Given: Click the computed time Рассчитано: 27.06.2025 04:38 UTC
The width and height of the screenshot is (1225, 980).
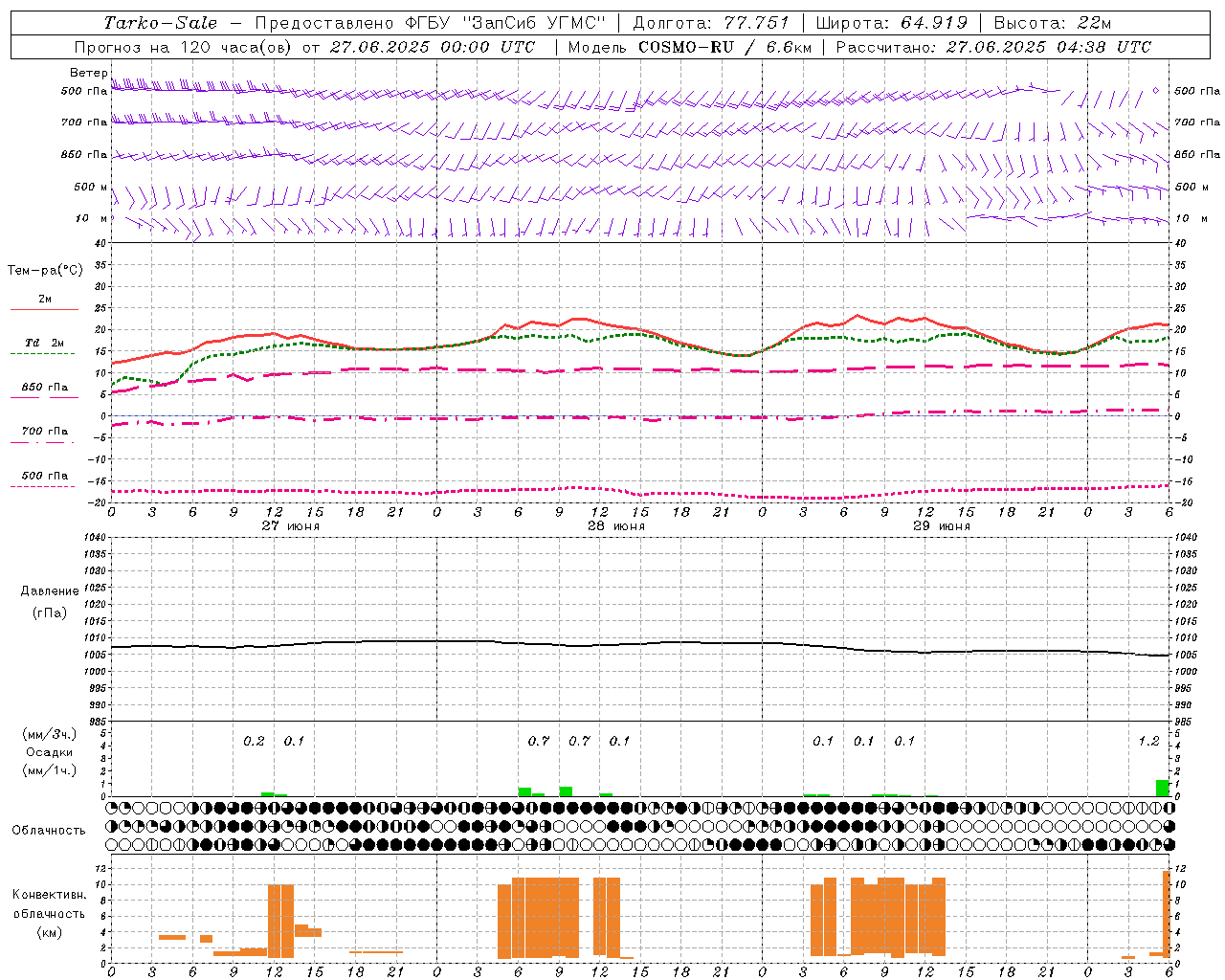Looking at the screenshot, I should click(x=993, y=47).
